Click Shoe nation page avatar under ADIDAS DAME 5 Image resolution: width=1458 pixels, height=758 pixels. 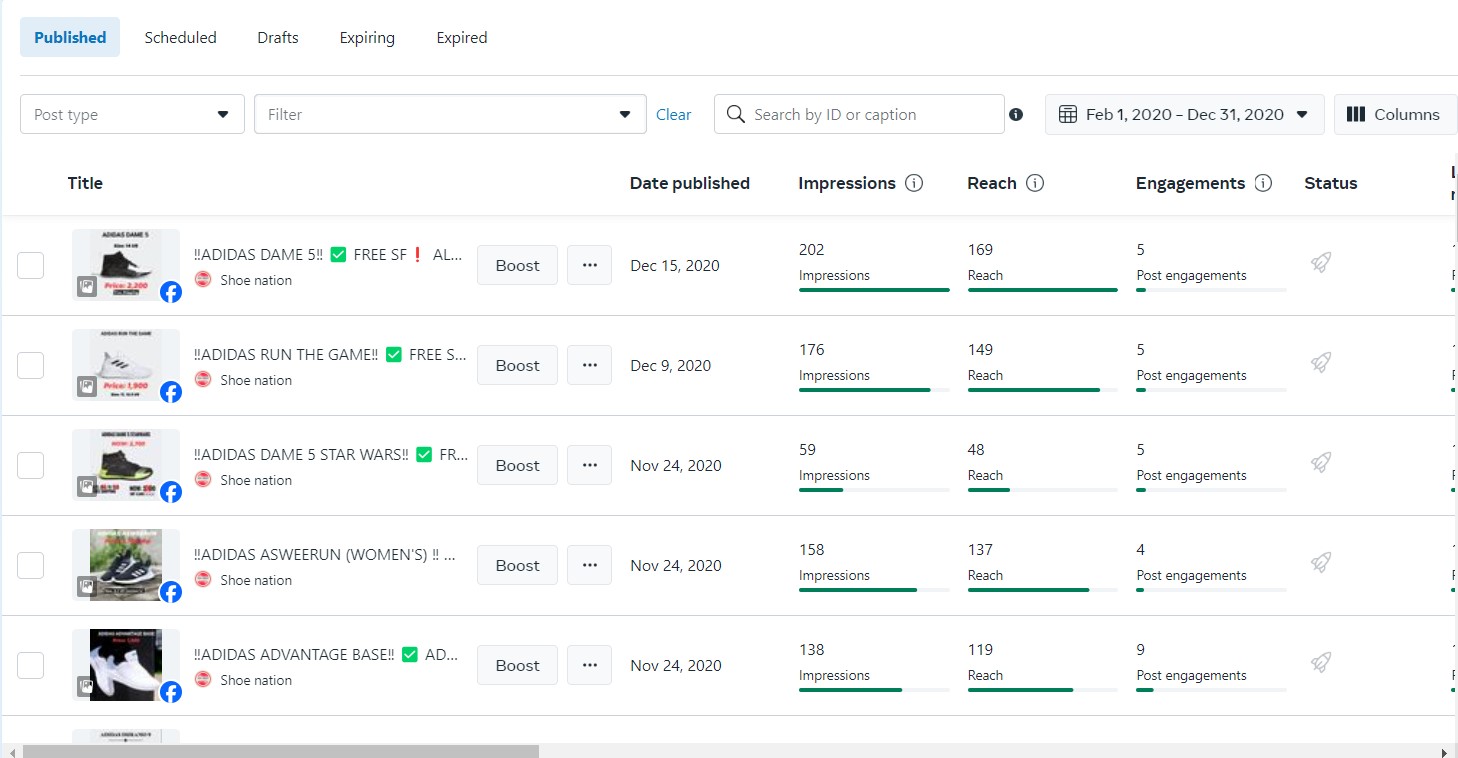(x=203, y=280)
